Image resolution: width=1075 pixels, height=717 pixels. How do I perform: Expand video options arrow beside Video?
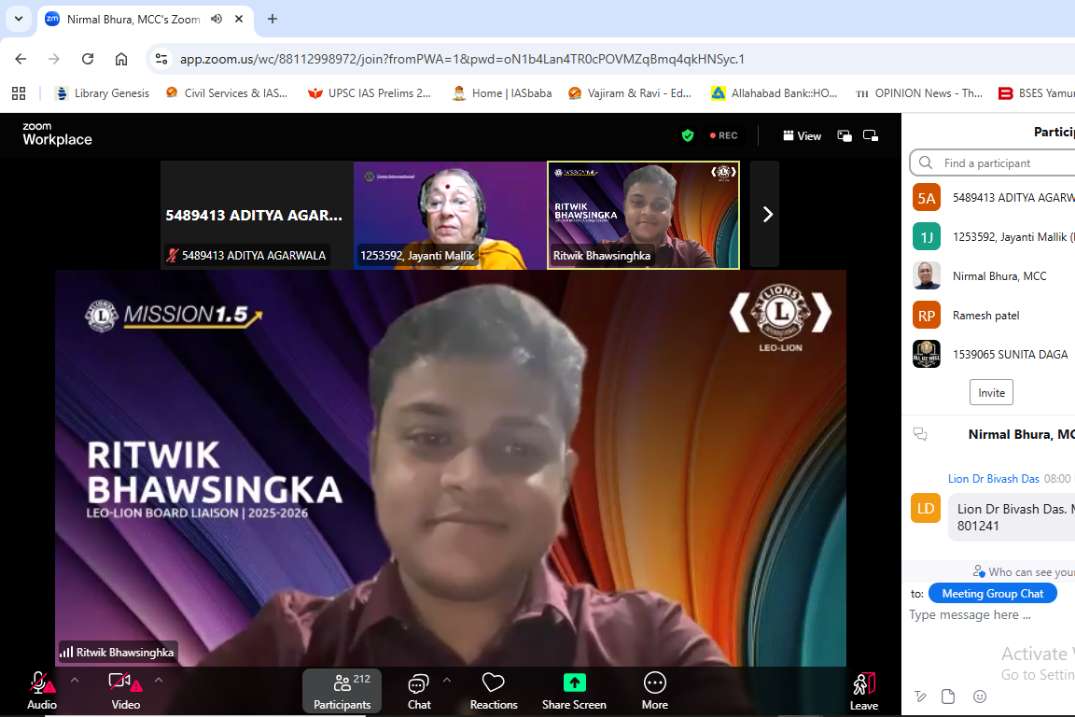[158, 680]
